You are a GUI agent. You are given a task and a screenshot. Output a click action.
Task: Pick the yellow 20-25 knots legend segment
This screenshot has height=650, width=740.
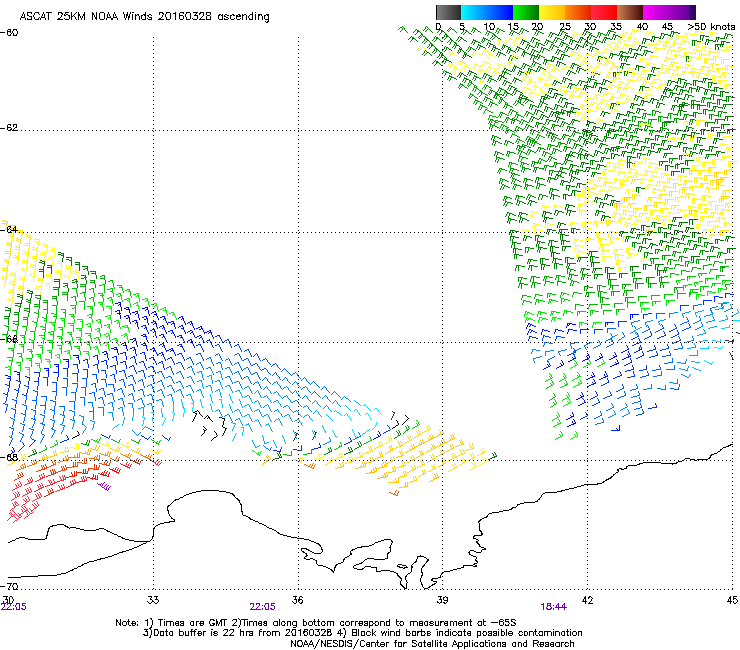(552, 12)
